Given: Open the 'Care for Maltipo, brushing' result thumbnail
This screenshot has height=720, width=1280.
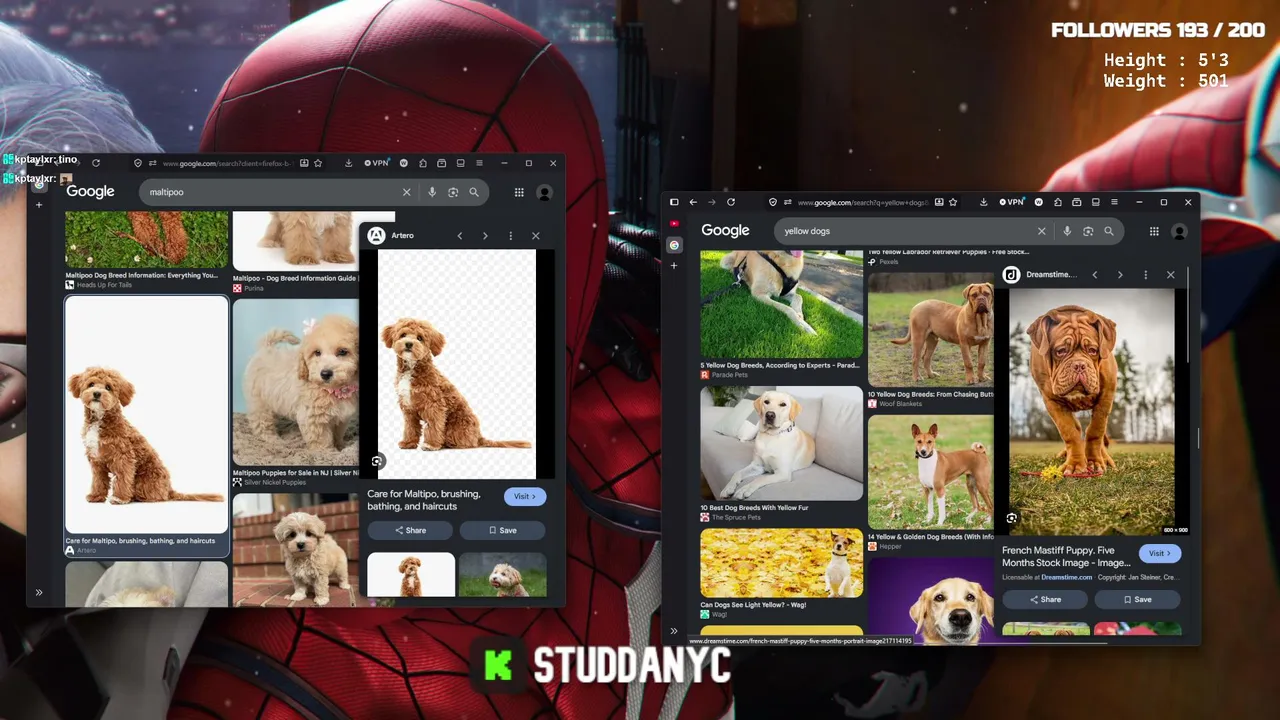Looking at the screenshot, I should [146, 414].
